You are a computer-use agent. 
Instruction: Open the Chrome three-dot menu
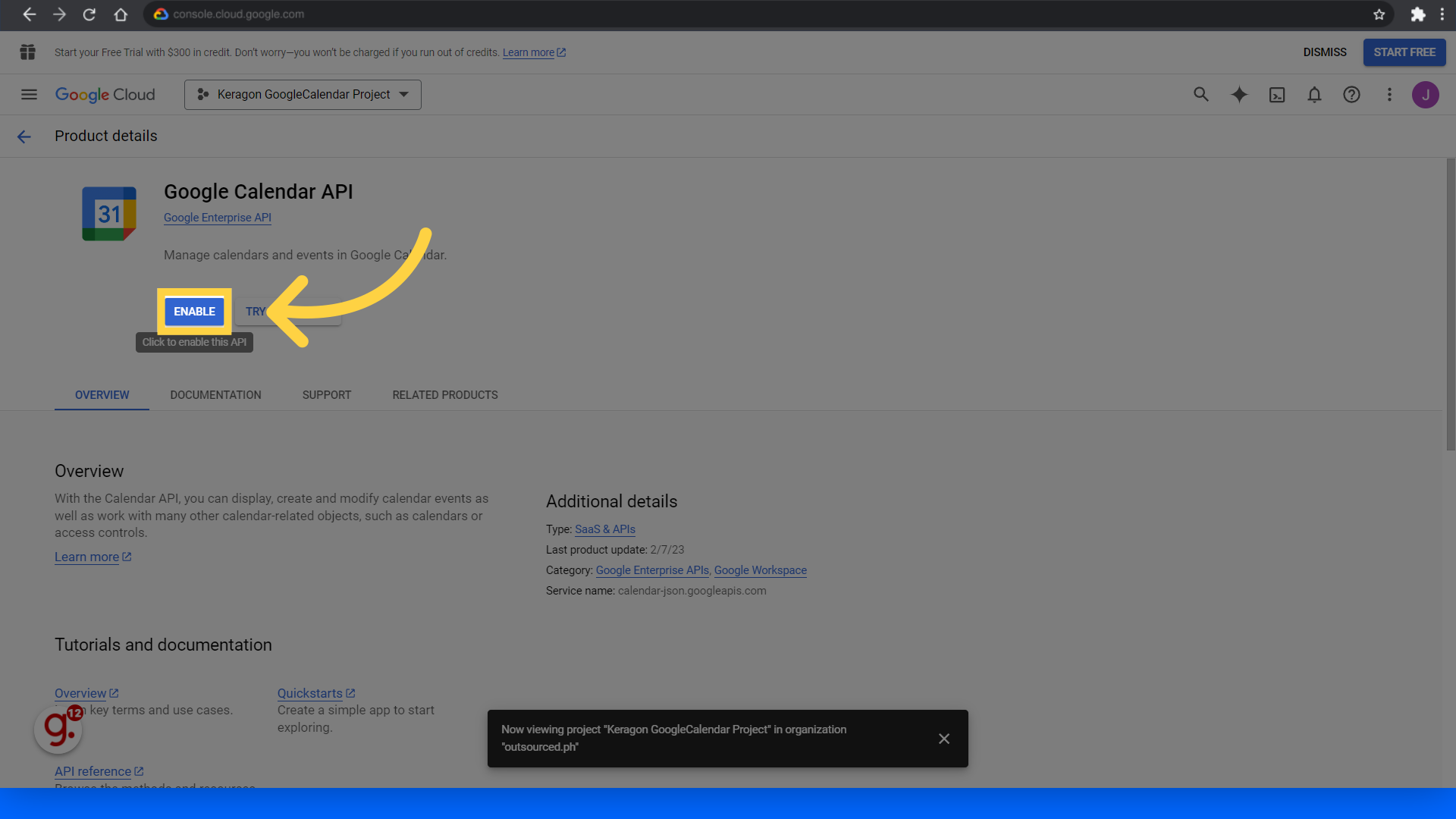point(1442,14)
